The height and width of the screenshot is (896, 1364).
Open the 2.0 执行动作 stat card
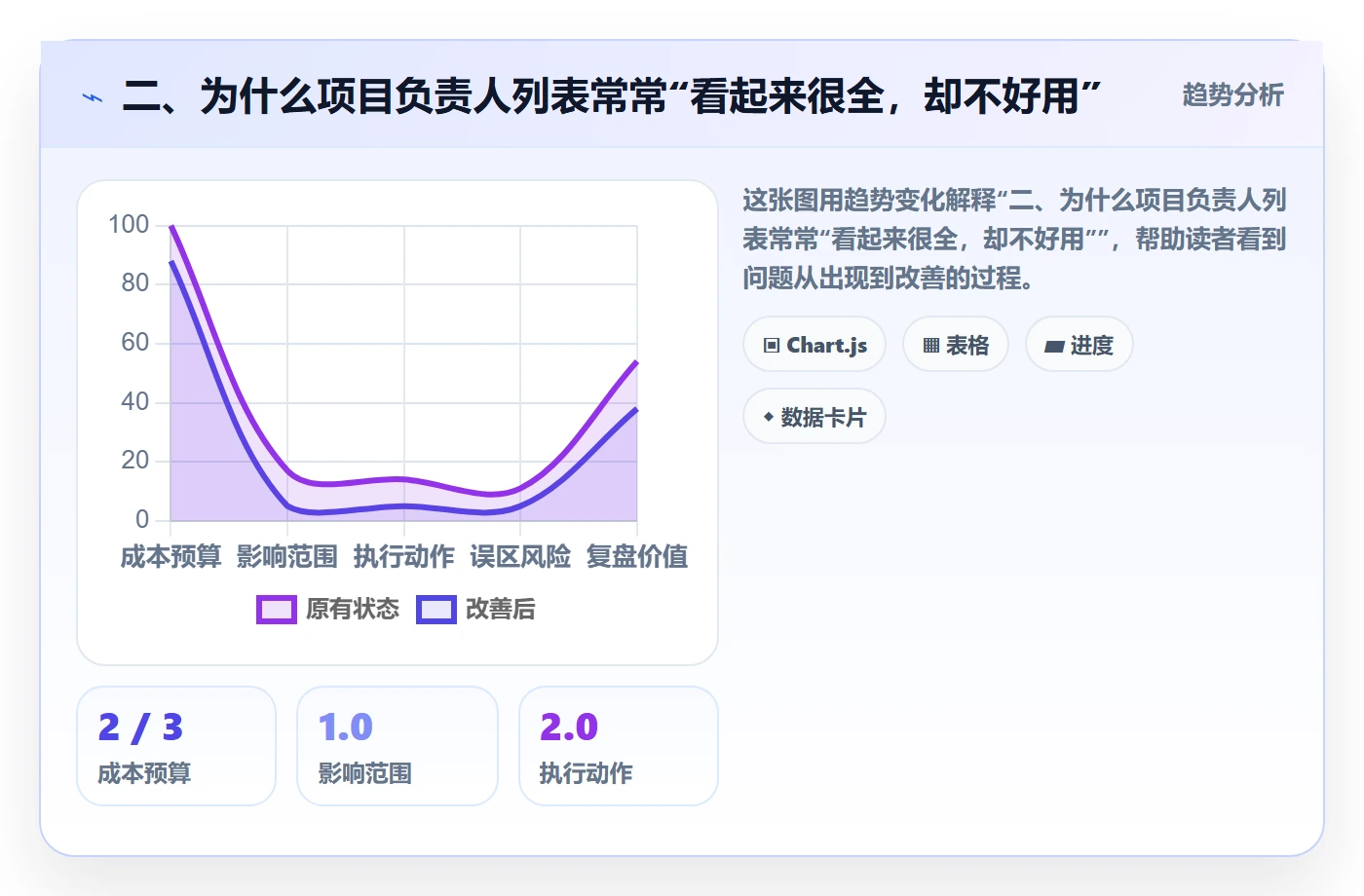click(619, 746)
